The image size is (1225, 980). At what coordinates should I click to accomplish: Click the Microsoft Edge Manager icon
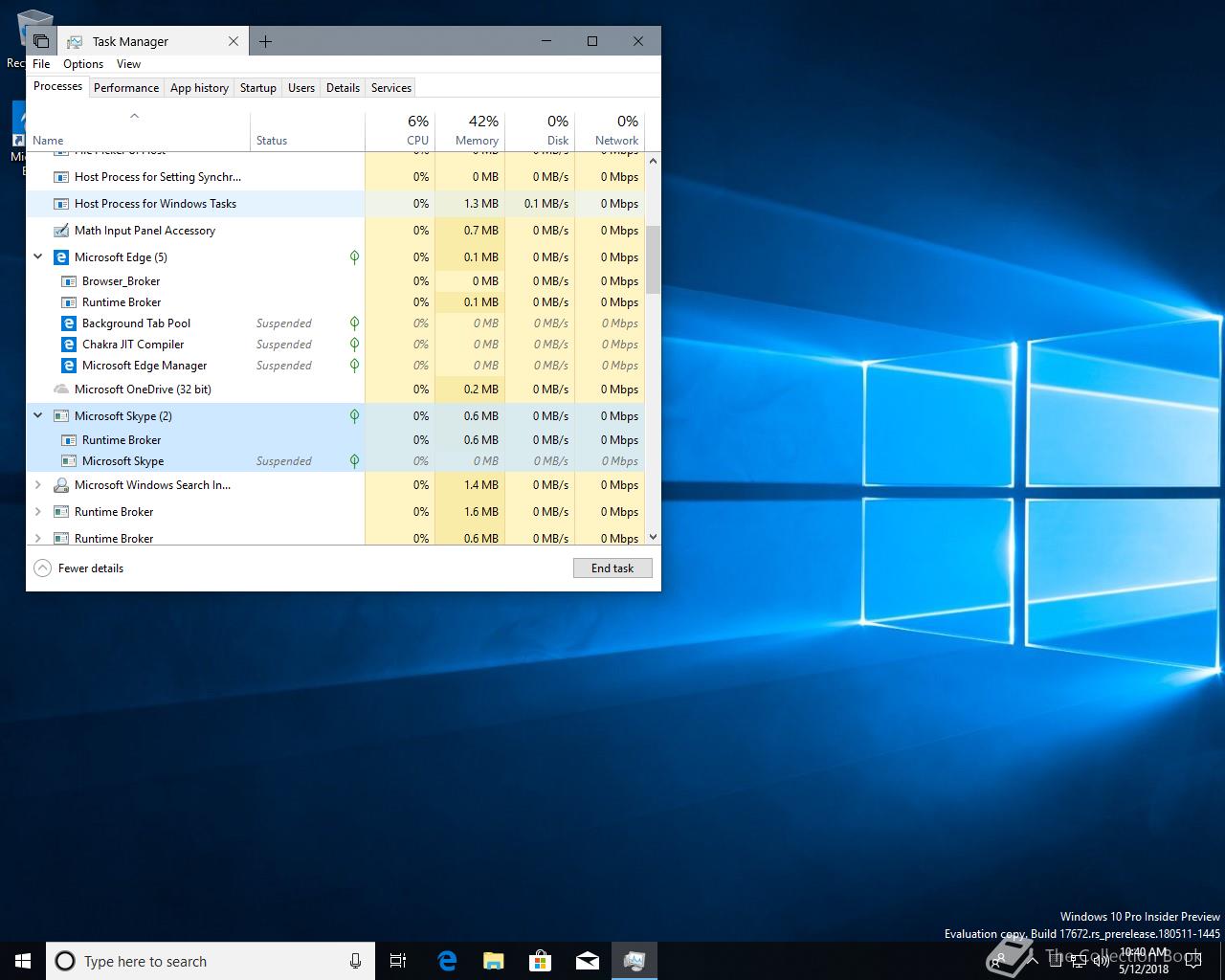click(69, 366)
